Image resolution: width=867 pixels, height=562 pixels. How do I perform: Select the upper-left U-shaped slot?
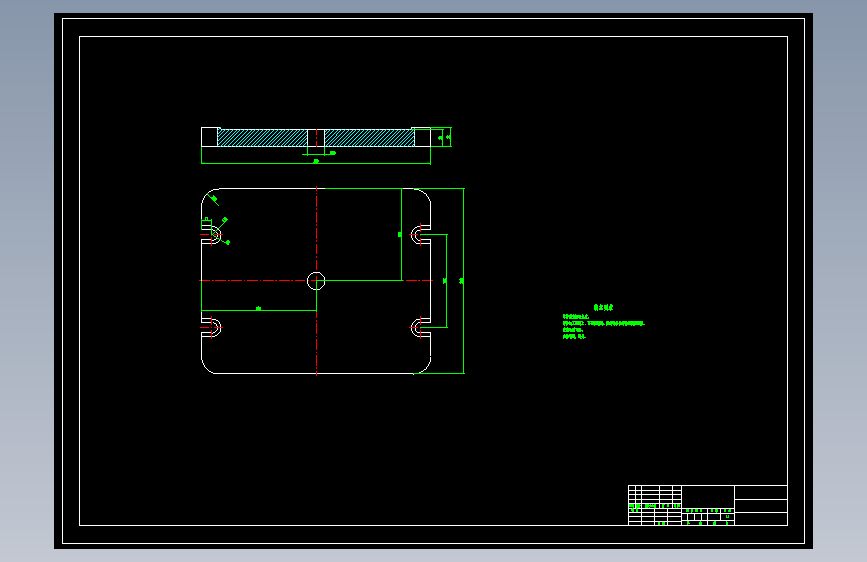[x=212, y=235]
